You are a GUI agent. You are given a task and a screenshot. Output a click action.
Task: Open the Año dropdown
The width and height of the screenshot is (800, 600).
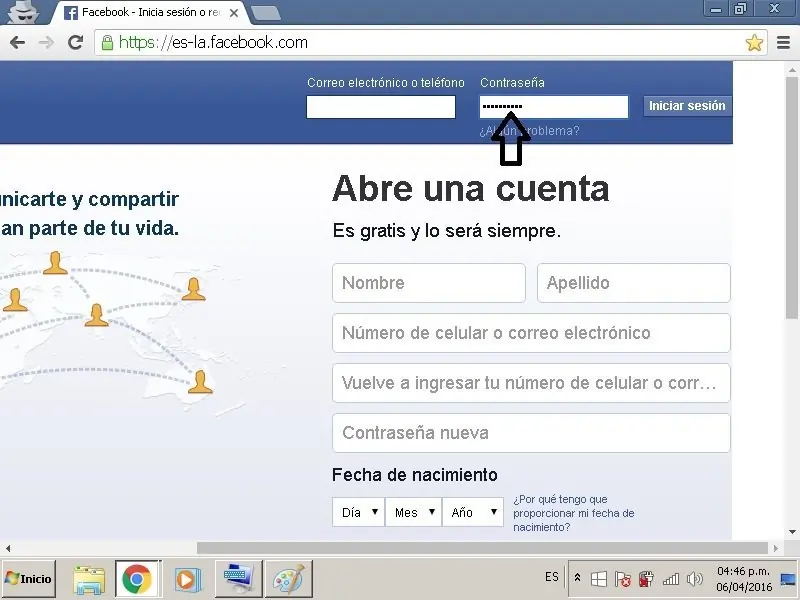pyautogui.click(x=473, y=512)
